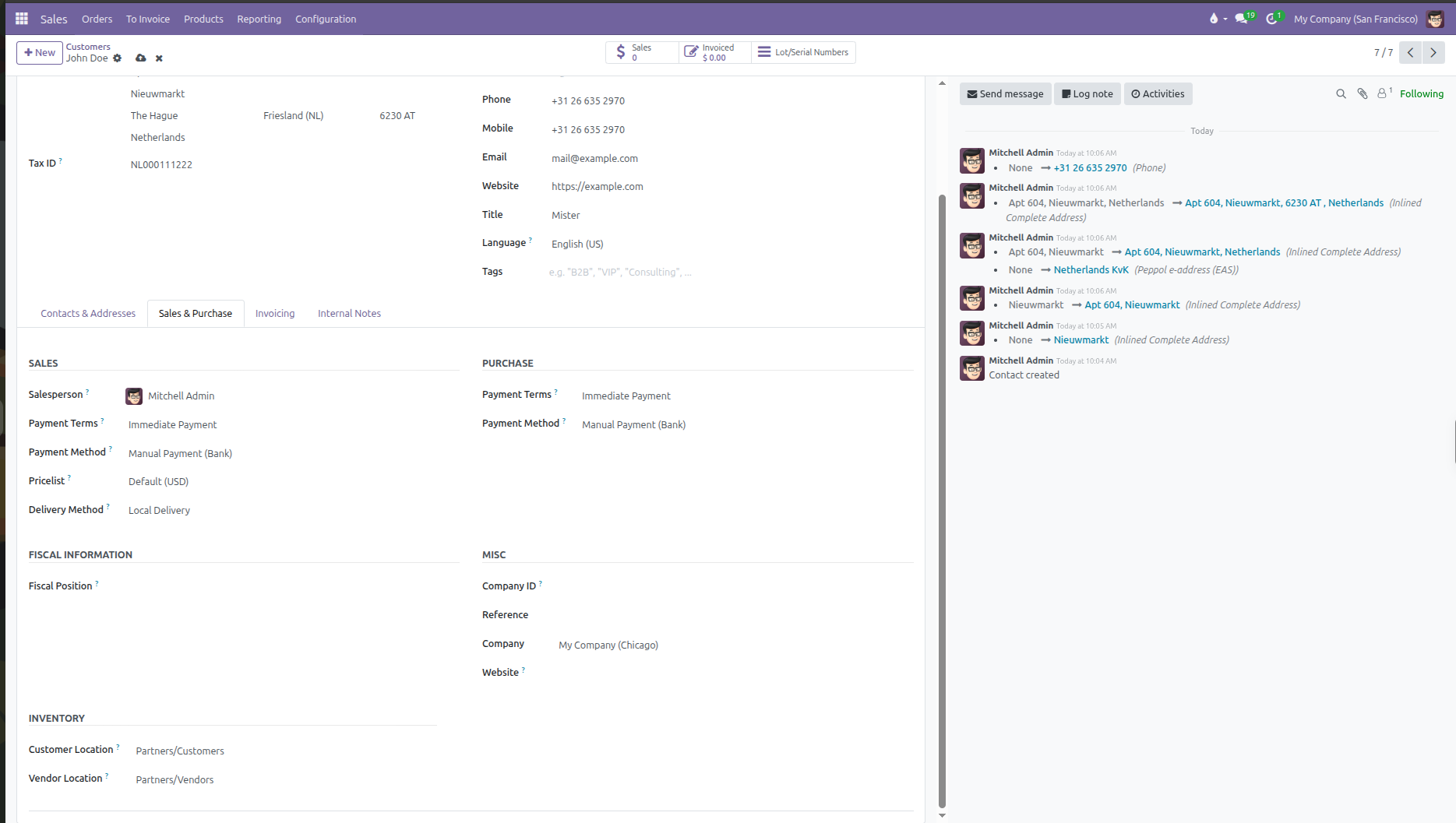
Task: Open the Pricelist Default (USD) dropdown
Action: point(291,481)
